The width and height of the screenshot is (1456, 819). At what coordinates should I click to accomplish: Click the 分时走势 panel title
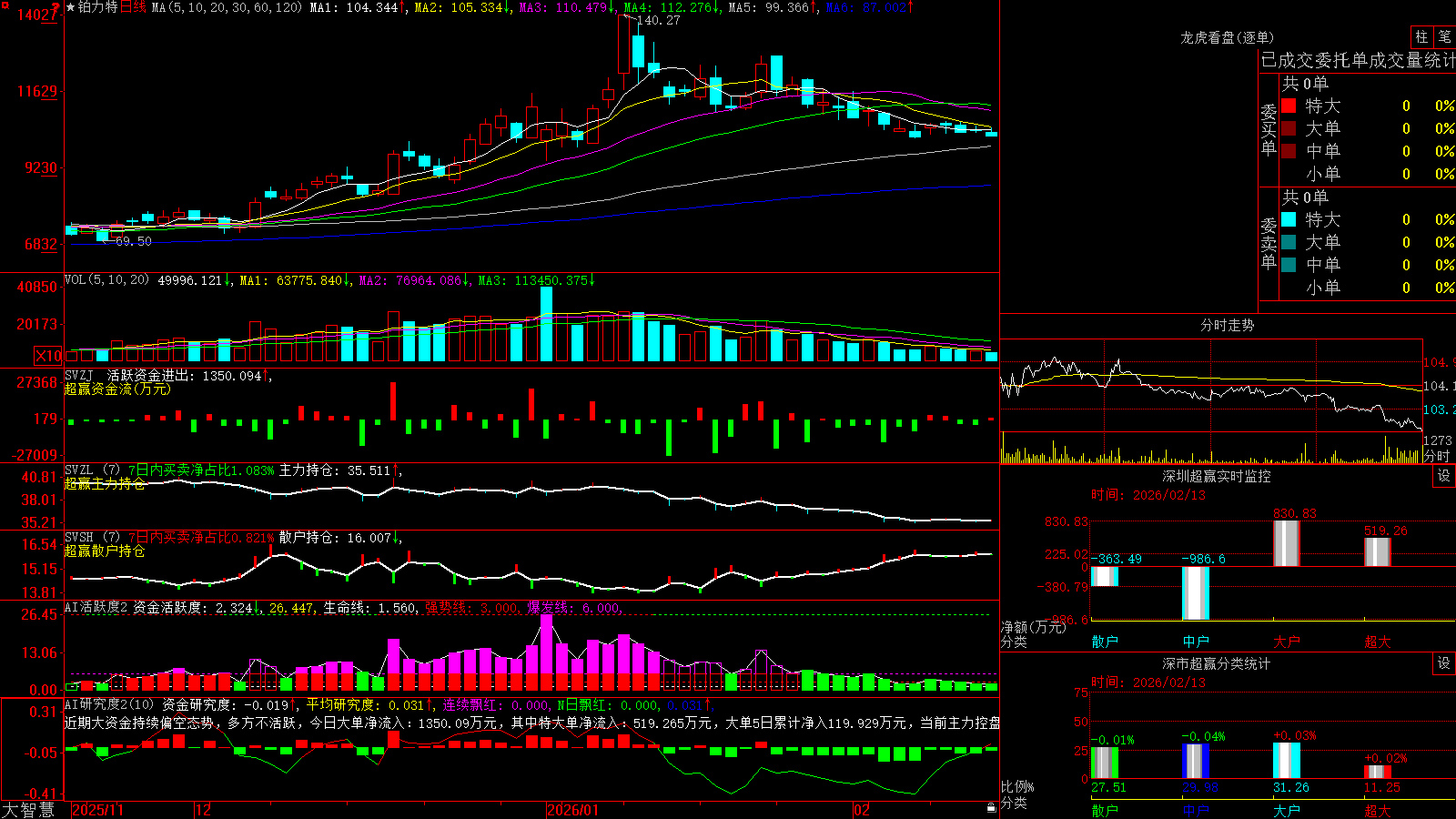point(1228,325)
